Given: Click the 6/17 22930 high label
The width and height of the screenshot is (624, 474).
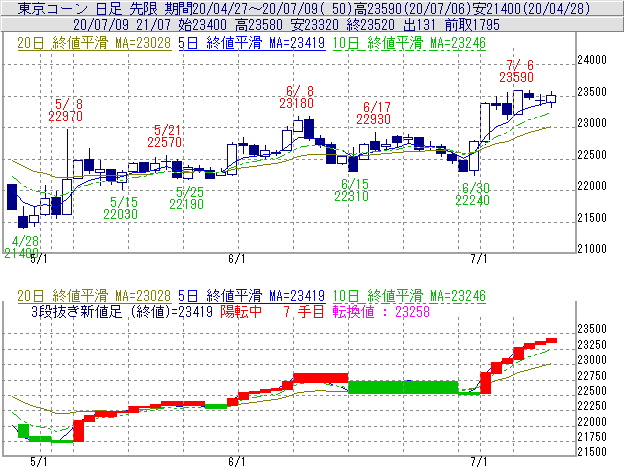Looking at the screenshot, I should (x=373, y=113).
